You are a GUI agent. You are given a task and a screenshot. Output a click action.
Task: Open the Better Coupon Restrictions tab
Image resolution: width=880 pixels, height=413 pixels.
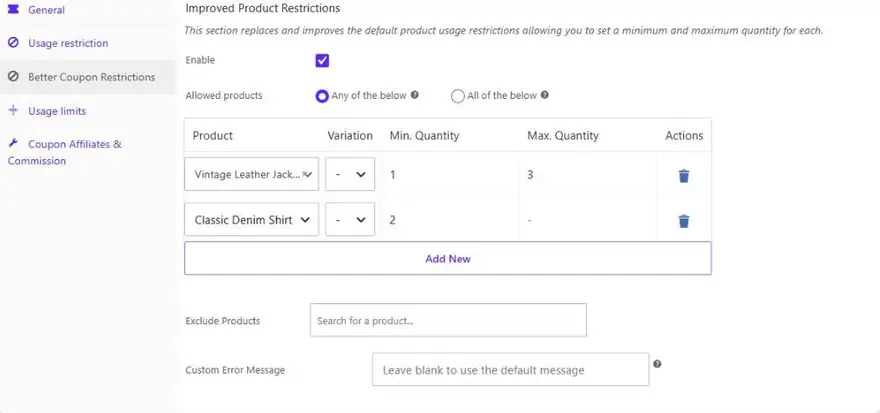click(88, 77)
